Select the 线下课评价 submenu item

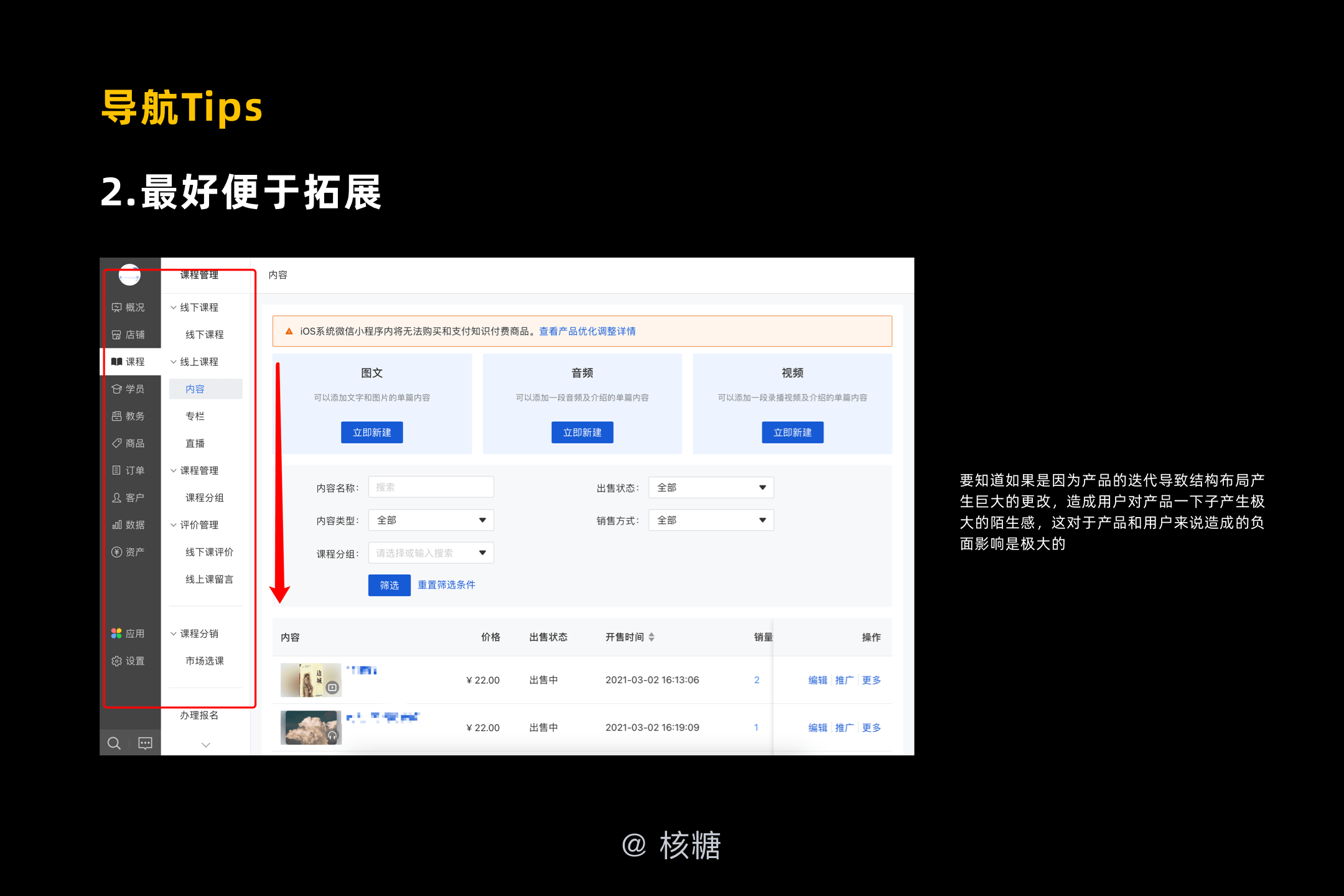click(x=210, y=552)
